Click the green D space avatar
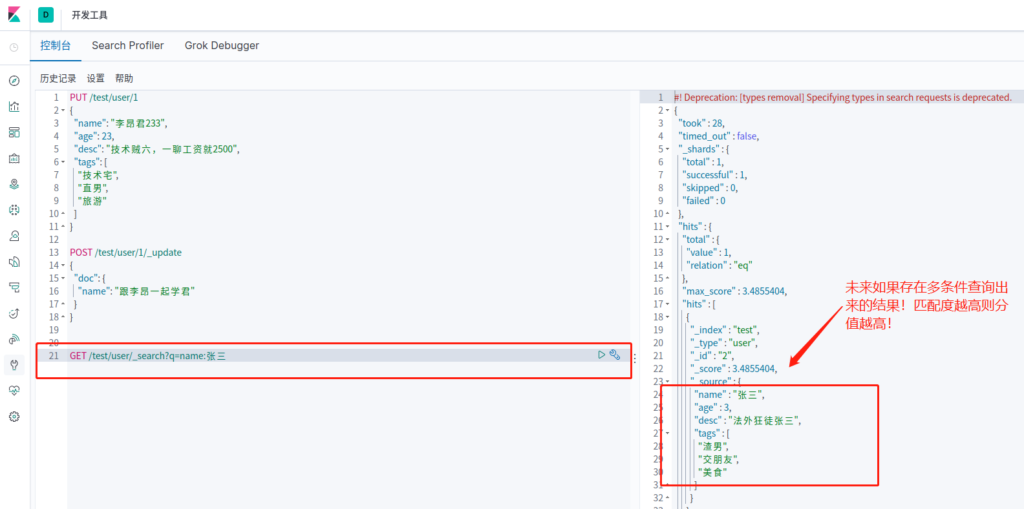Image resolution: width=1024 pixels, height=509 pixels. tap(46, 15)
